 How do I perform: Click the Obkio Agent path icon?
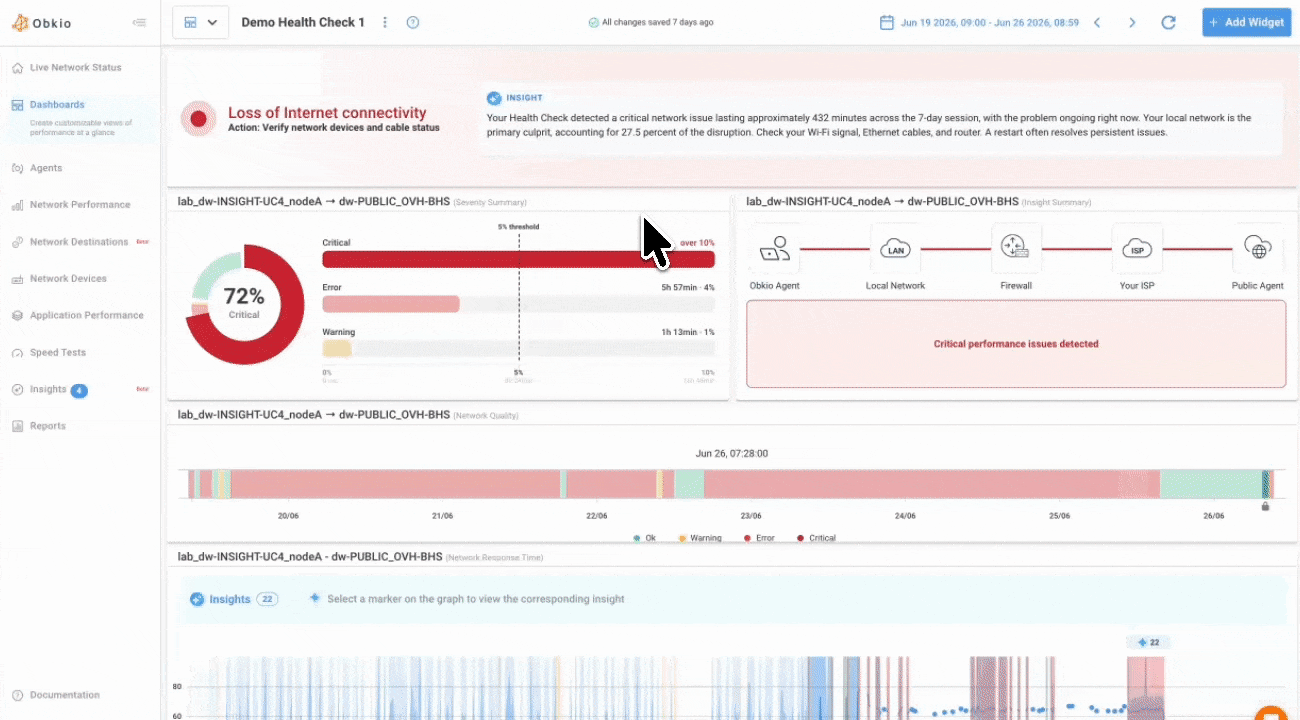(775, 248)
